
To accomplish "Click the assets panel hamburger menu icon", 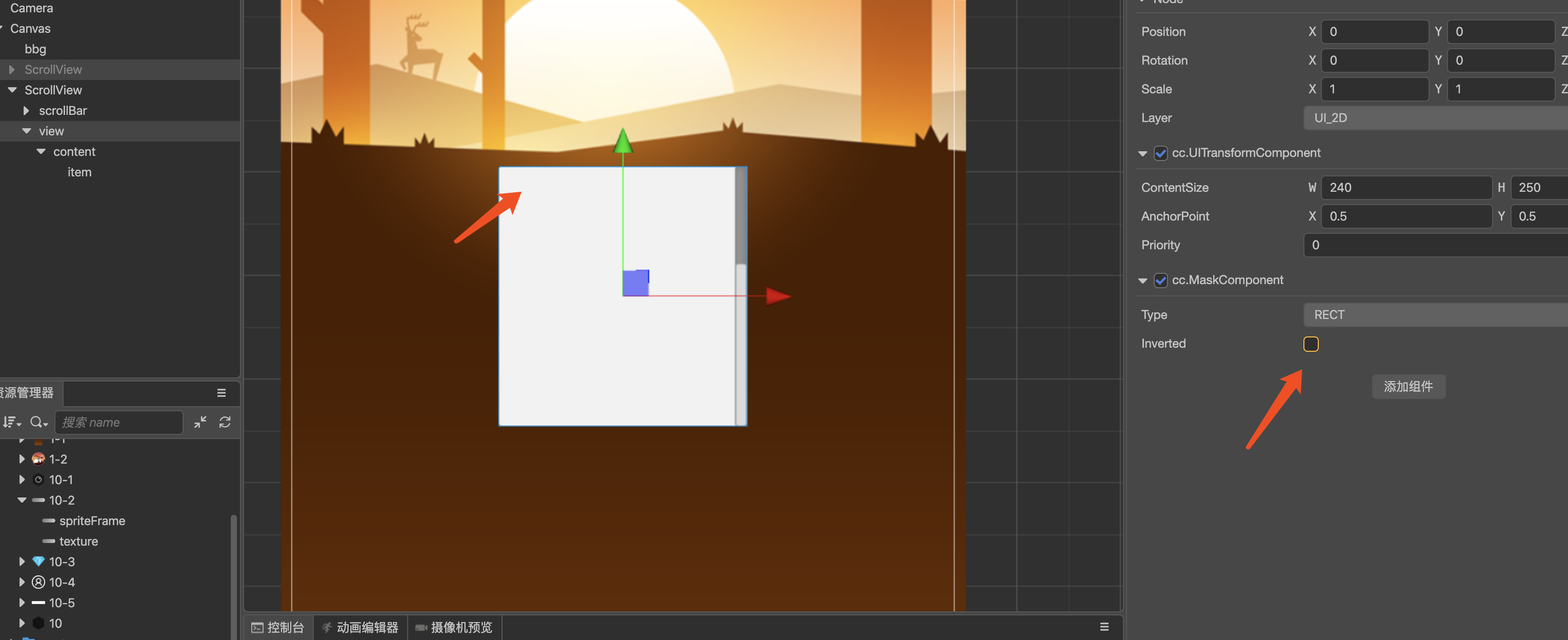I will 222,393.
